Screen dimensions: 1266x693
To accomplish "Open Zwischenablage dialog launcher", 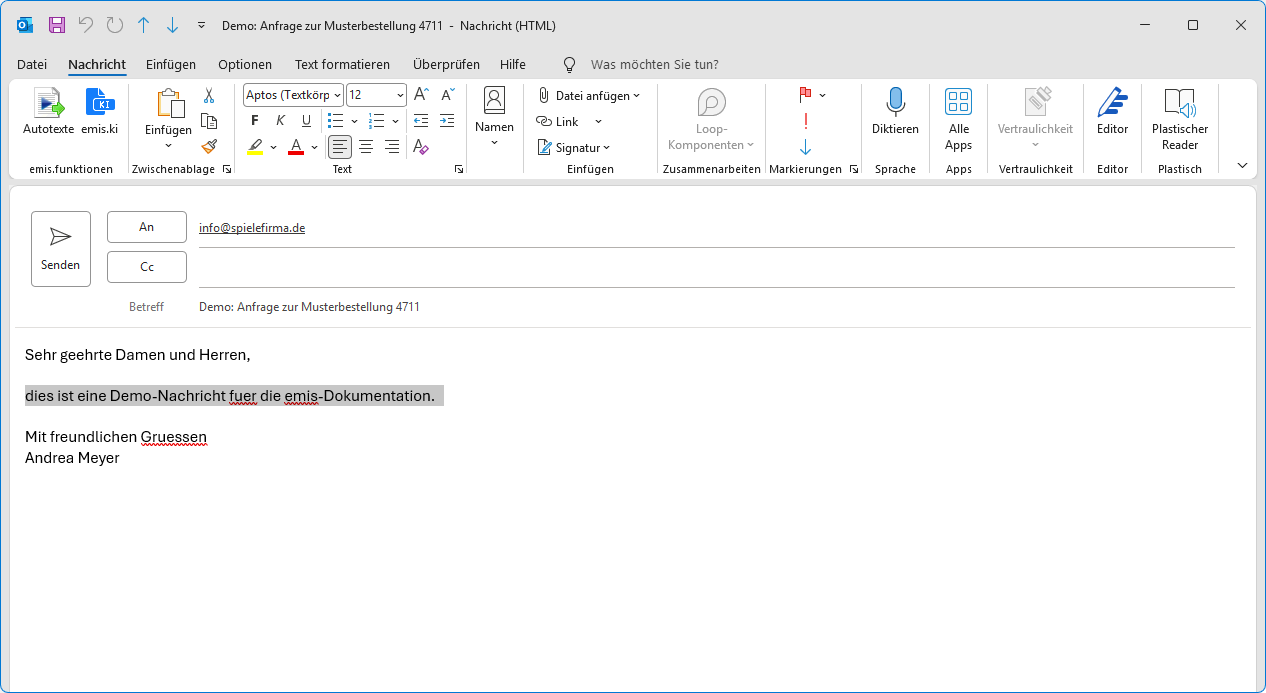I will (x=227, y=170).
